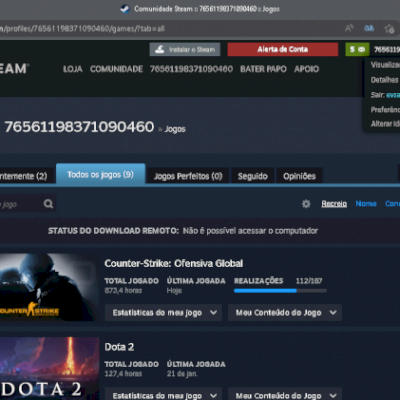Image resolution: width=400 pixels, height=400 pixels.
Task: Switch to the Opiniões tab
Action: pos(299,176)
